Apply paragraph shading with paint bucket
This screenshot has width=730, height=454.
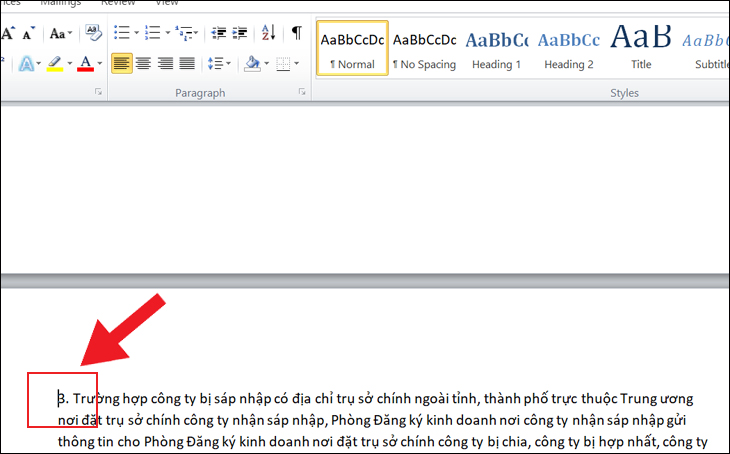[x=251, y=64]
